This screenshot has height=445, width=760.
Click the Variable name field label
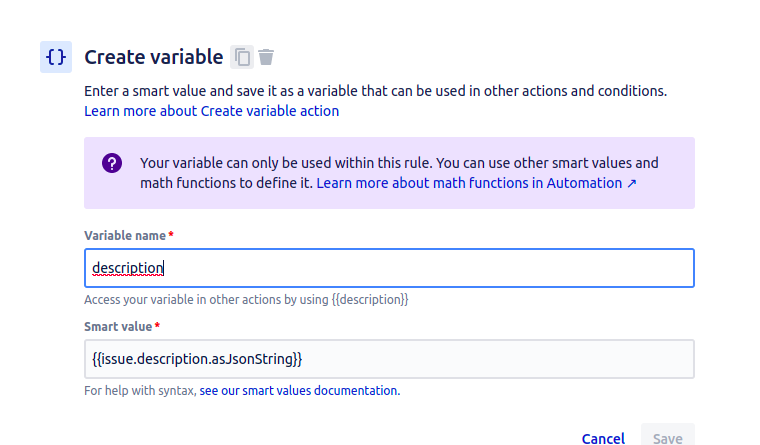(125, 236)
